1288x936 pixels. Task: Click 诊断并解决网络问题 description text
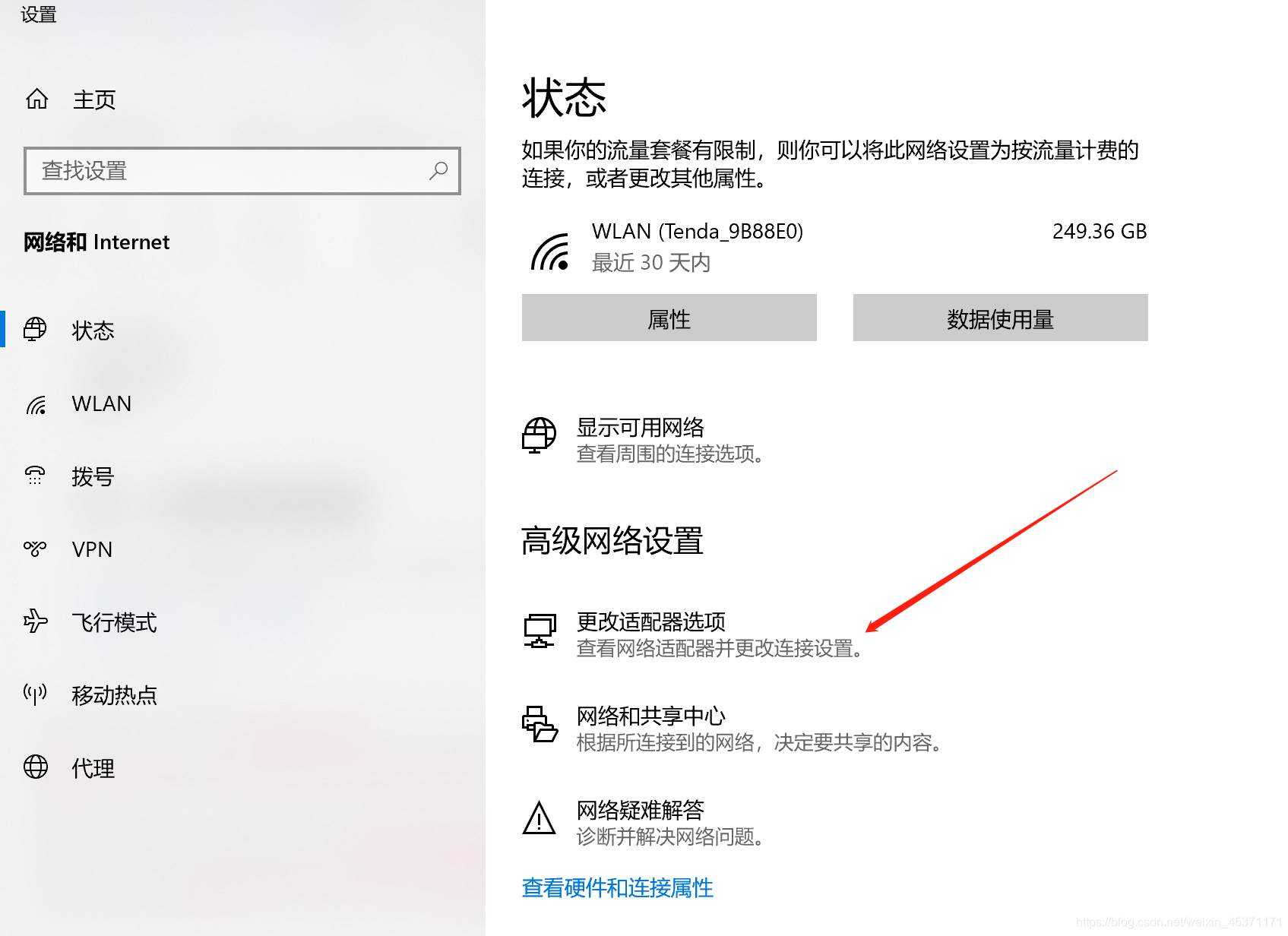pos(671,837)
